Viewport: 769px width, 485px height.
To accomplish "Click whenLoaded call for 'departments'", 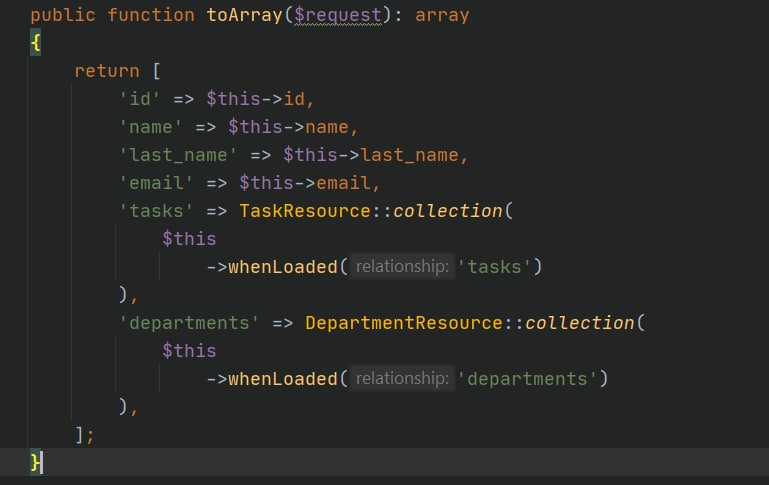I will click(282, 379).
